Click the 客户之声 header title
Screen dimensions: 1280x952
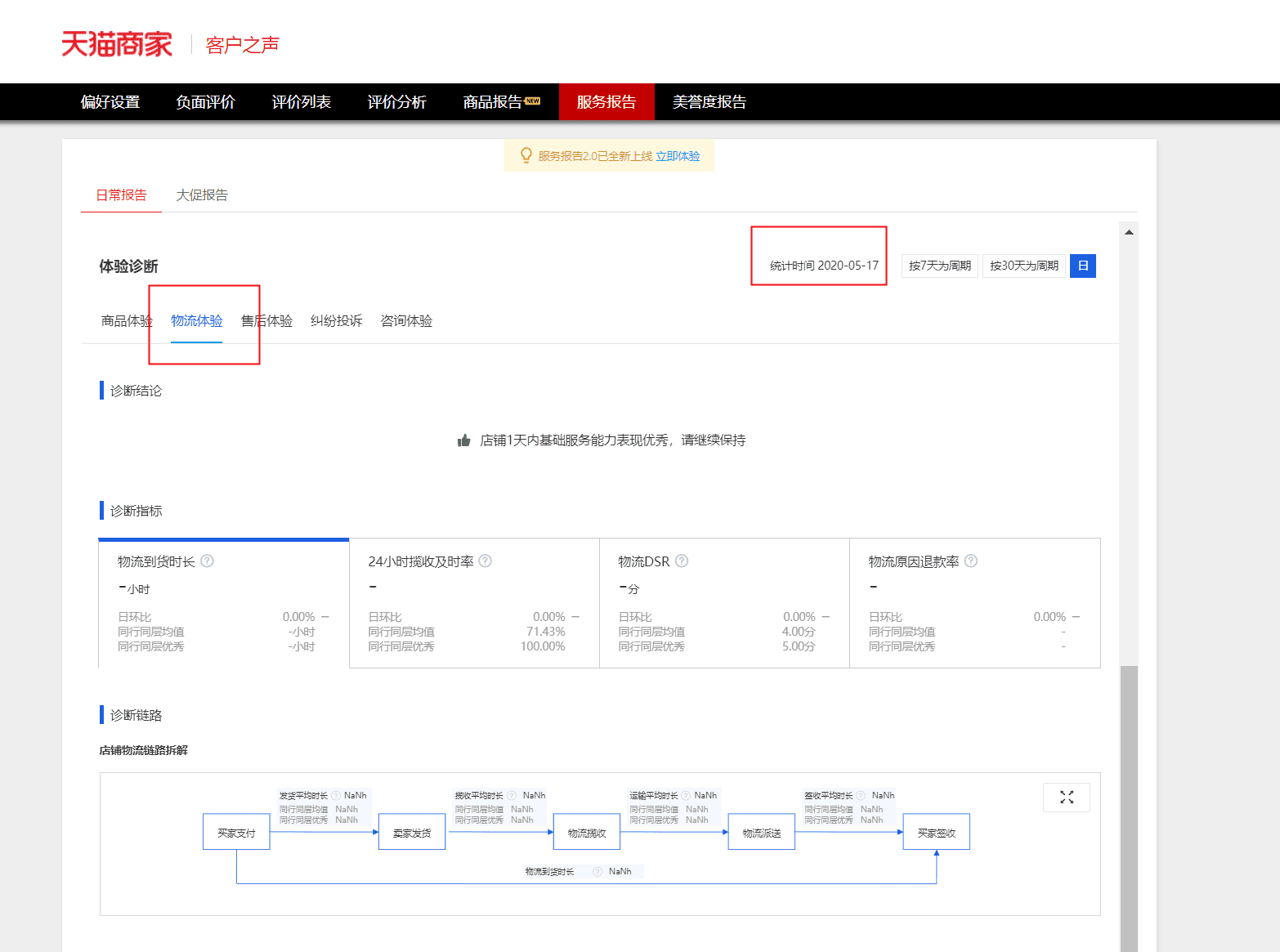point(243,45)
